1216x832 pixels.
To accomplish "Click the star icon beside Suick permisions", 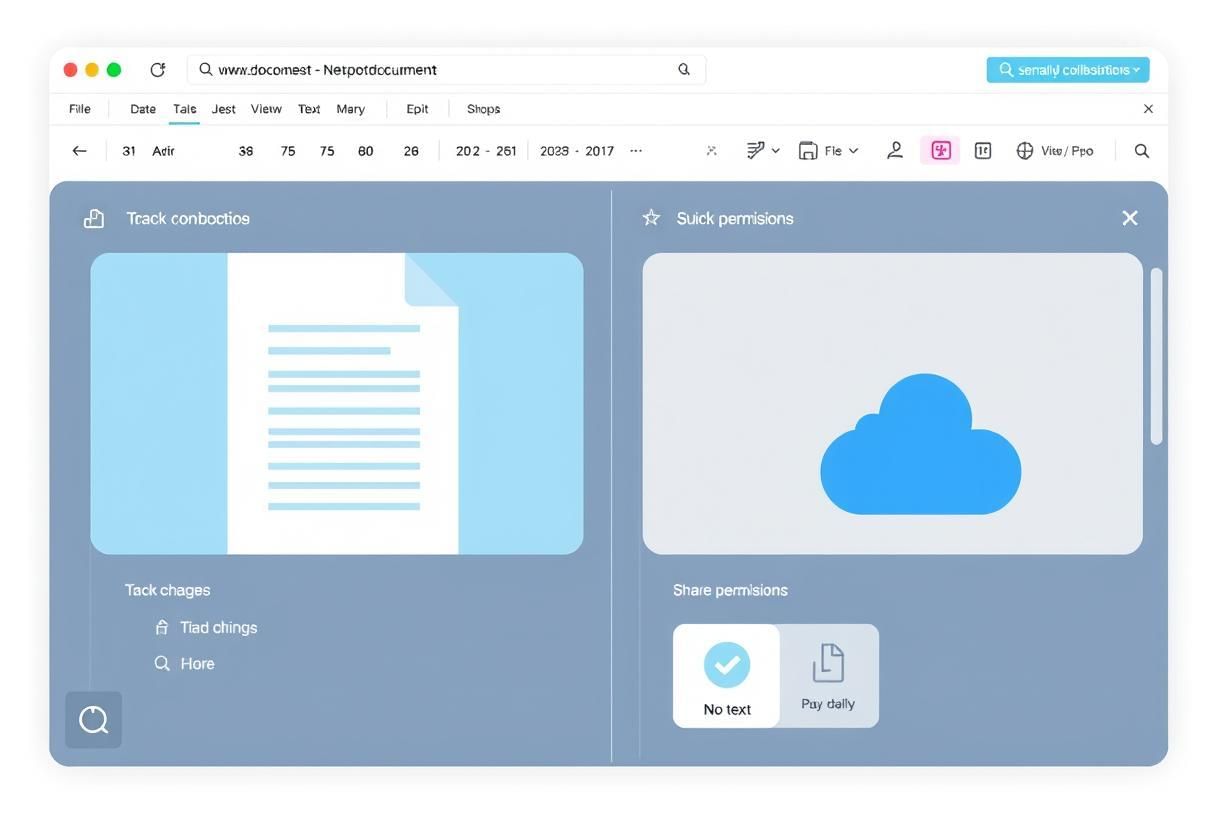I will tap(651, 218).
